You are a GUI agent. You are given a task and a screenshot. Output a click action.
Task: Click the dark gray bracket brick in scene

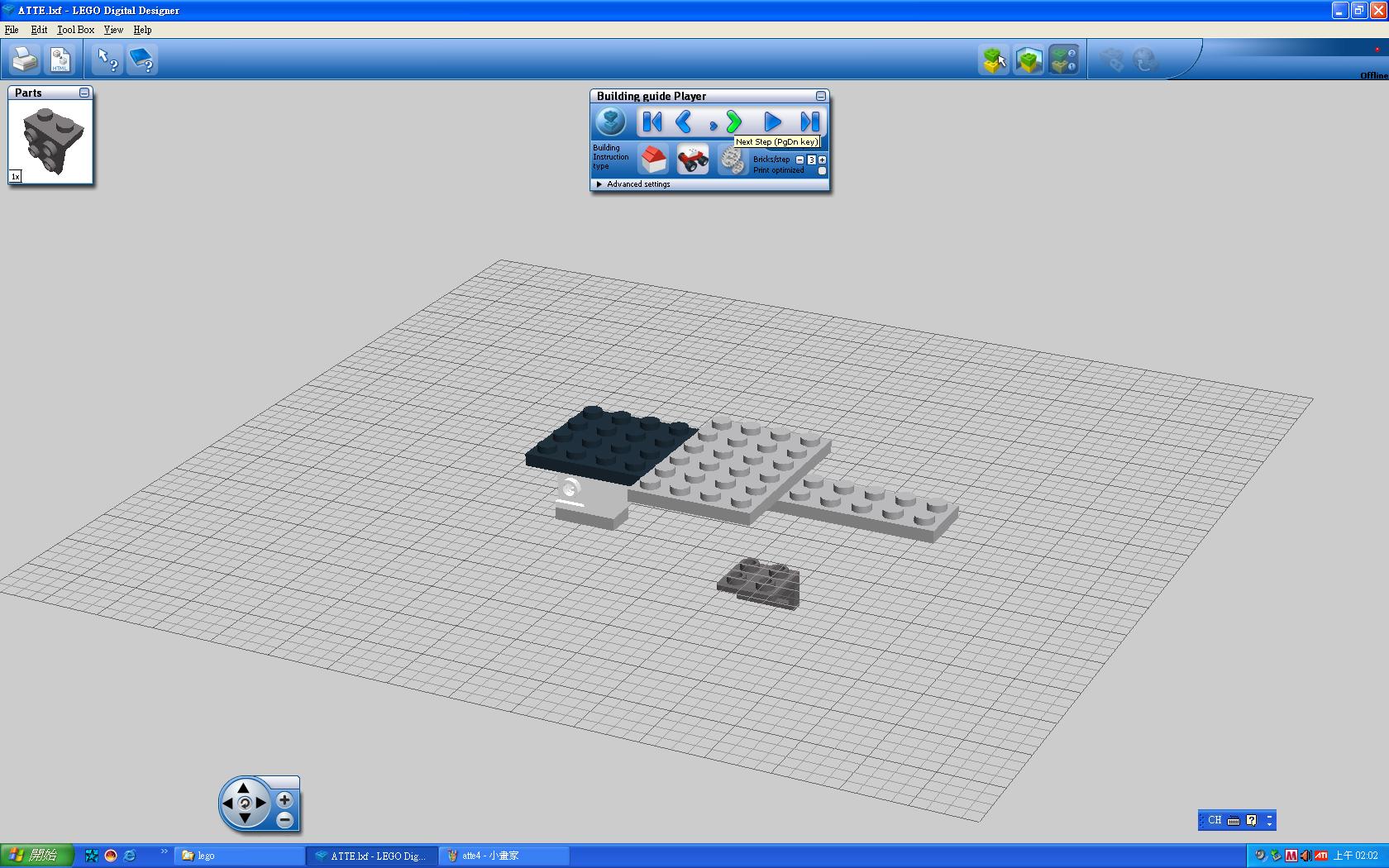(758, 584)
